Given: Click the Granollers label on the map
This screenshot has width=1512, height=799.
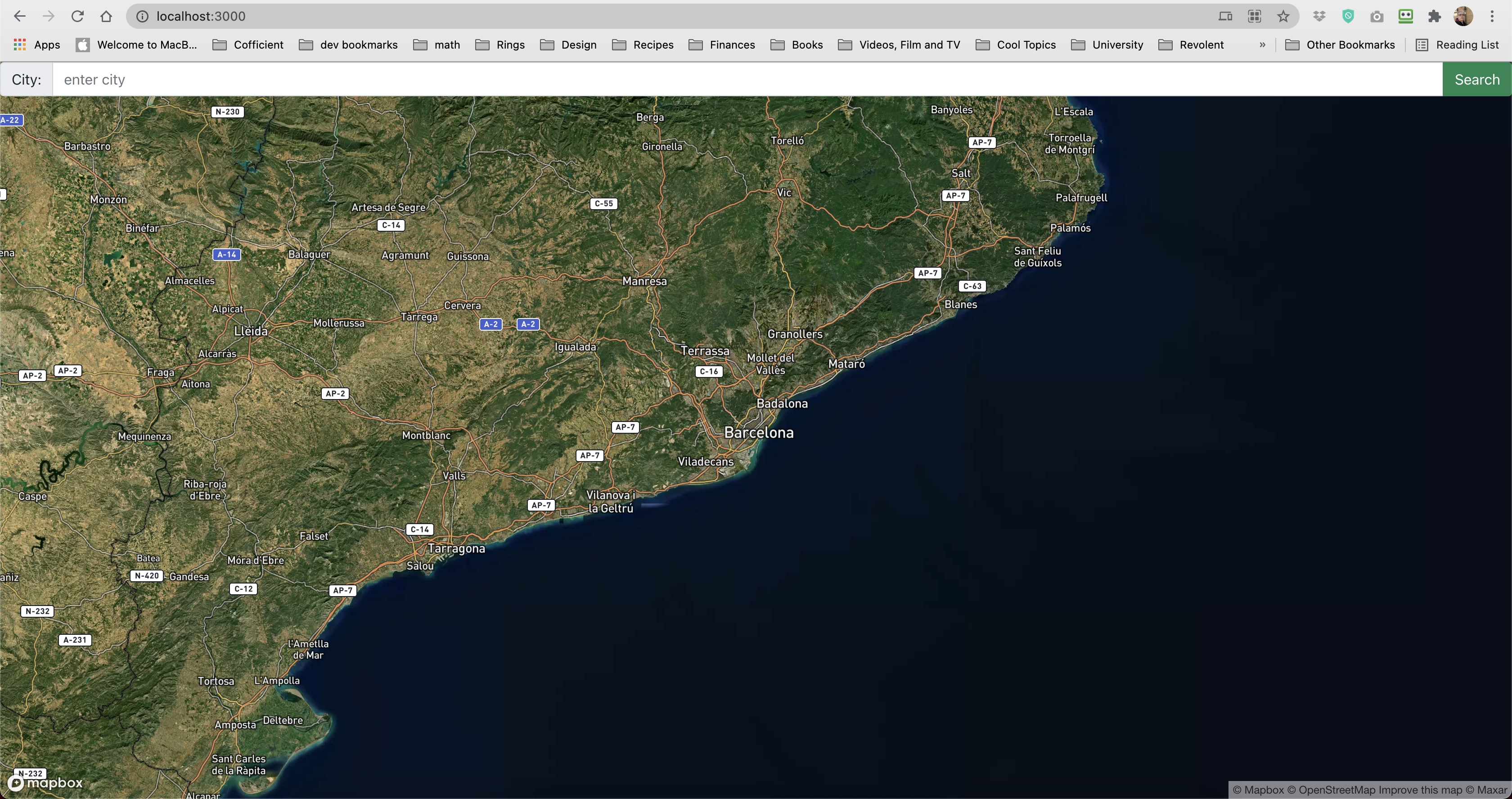Looking at the screenshot, I should [x=795, y=334].
